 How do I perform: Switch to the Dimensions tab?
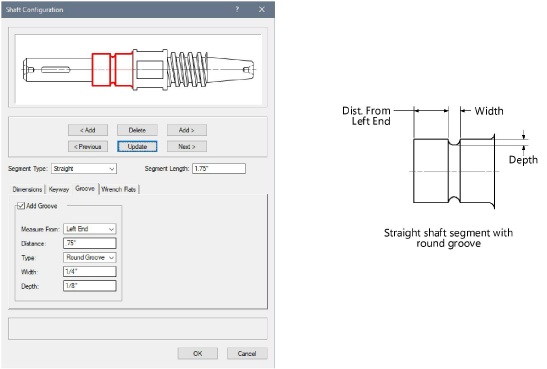(27, 189)
